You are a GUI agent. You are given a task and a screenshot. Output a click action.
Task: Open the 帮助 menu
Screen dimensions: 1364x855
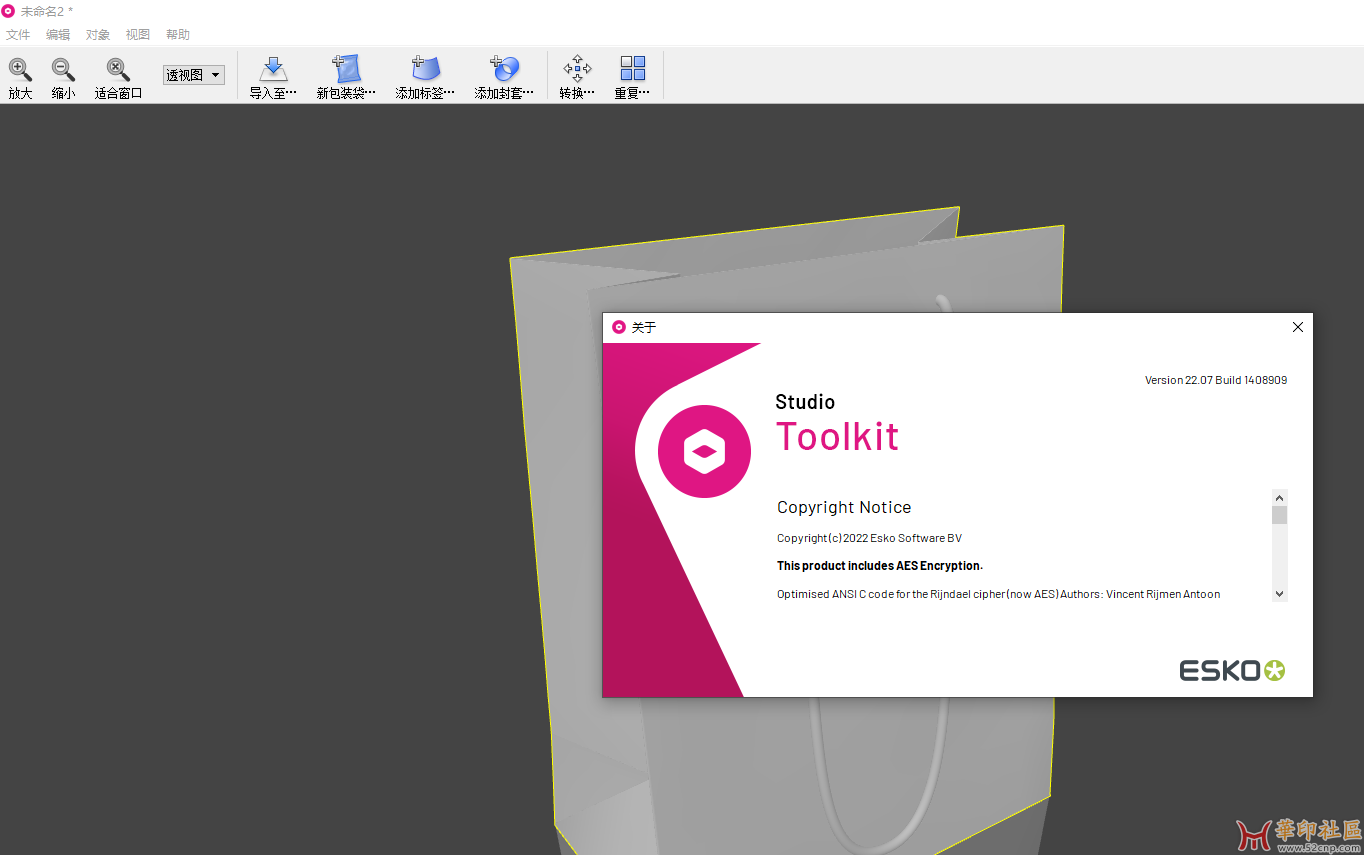point(178,34)
